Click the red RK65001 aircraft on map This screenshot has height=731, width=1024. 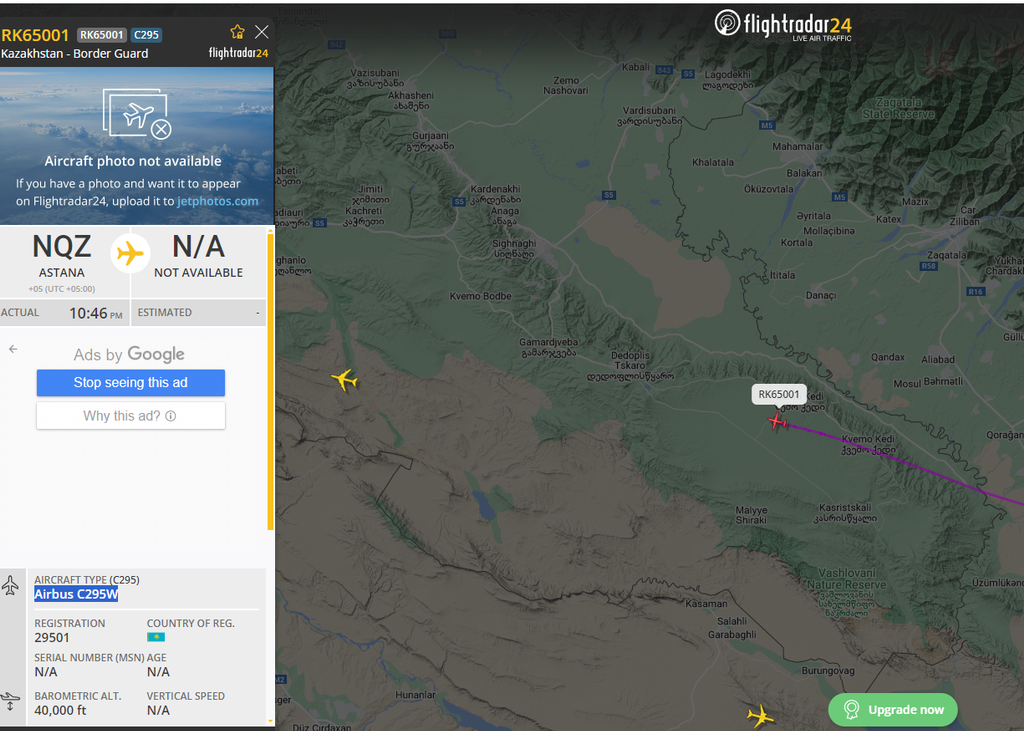coord(777,422)
